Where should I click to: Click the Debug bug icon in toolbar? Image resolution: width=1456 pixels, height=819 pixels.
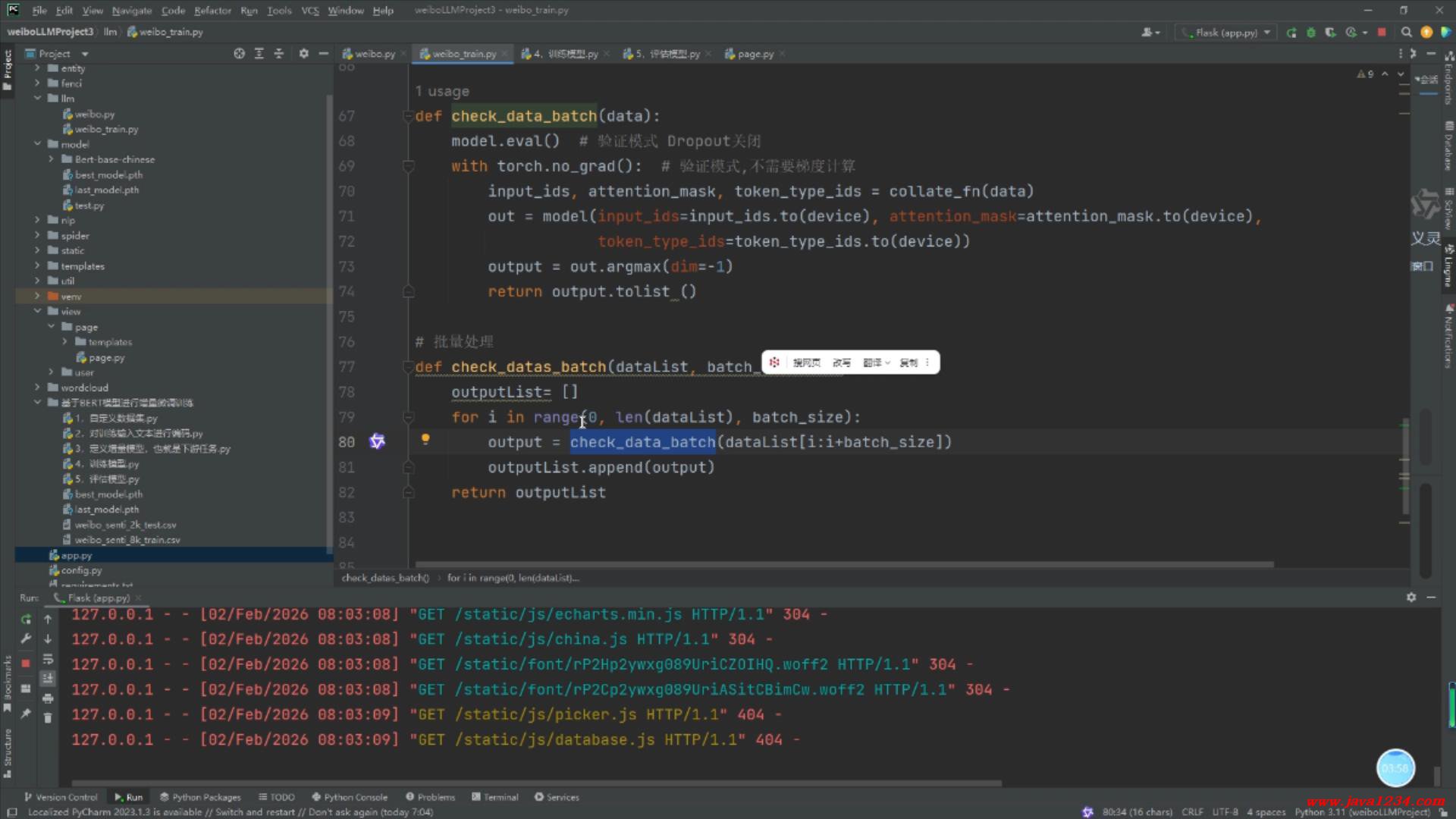1310,33
